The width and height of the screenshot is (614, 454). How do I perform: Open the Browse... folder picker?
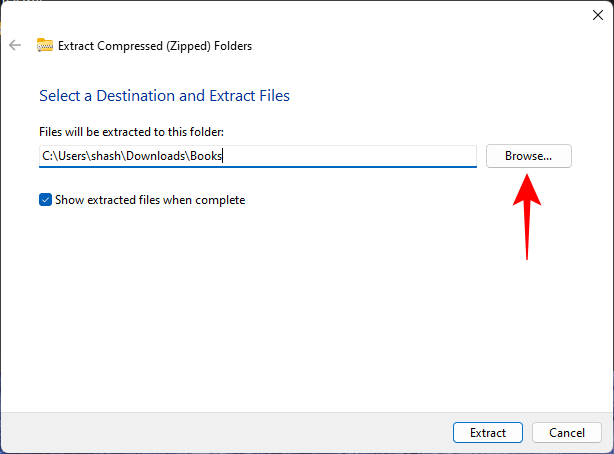point(528,156)
